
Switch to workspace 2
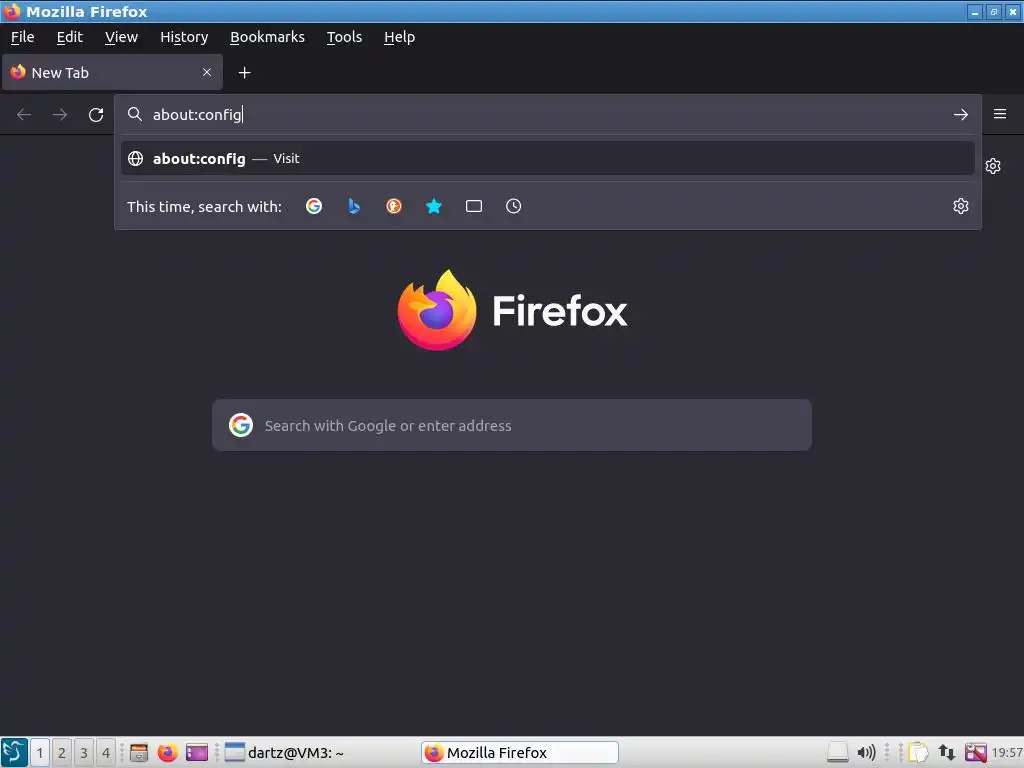[x=62, y=752]
